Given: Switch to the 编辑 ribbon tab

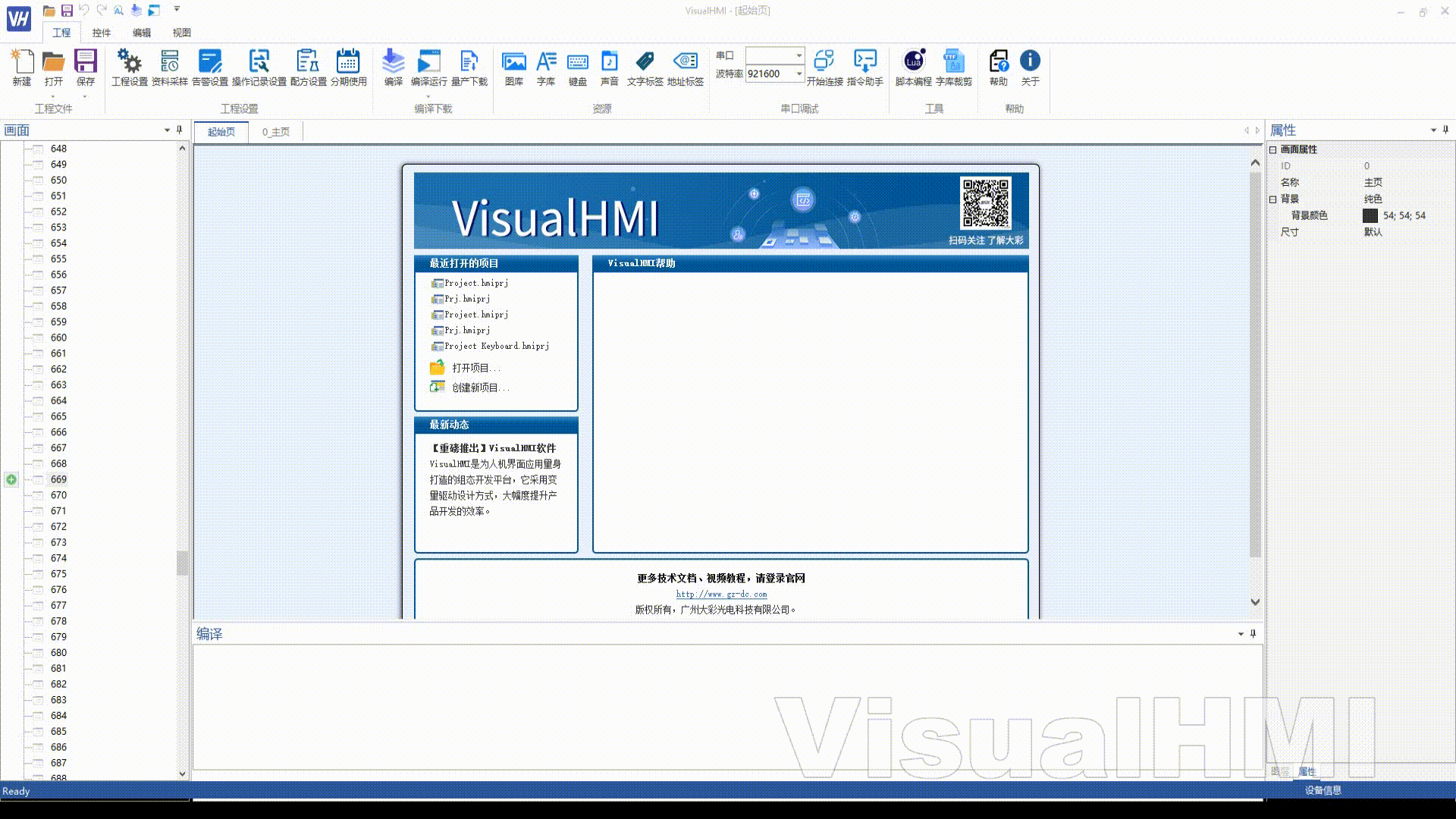Looking at the screenshot, I should [142, 33].
